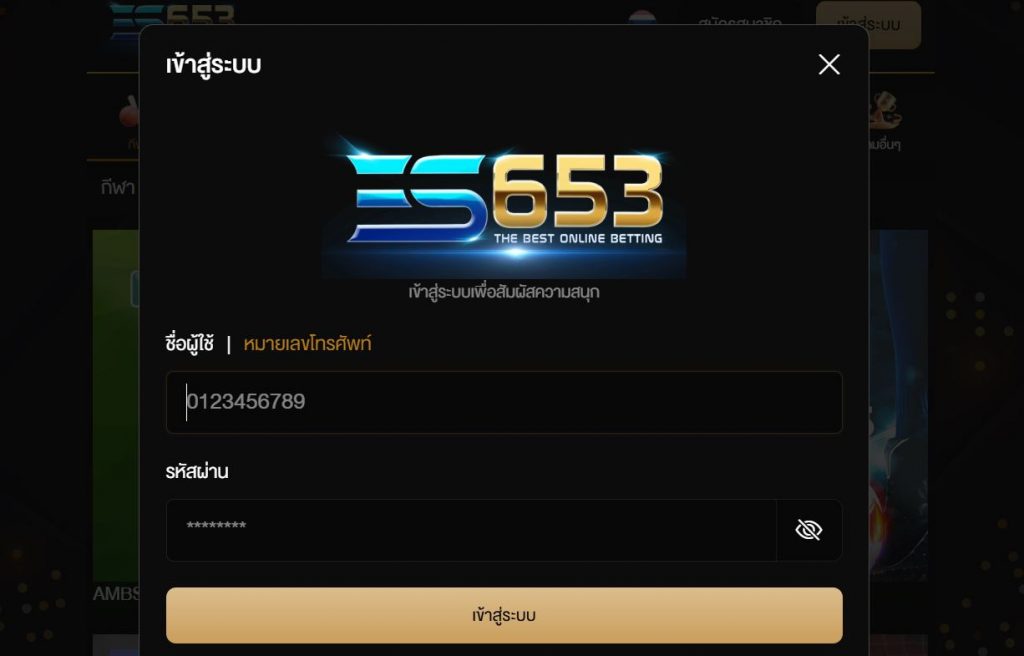
Task: Open the game banner behind dialog's right edge
Action: pos(898,405)
